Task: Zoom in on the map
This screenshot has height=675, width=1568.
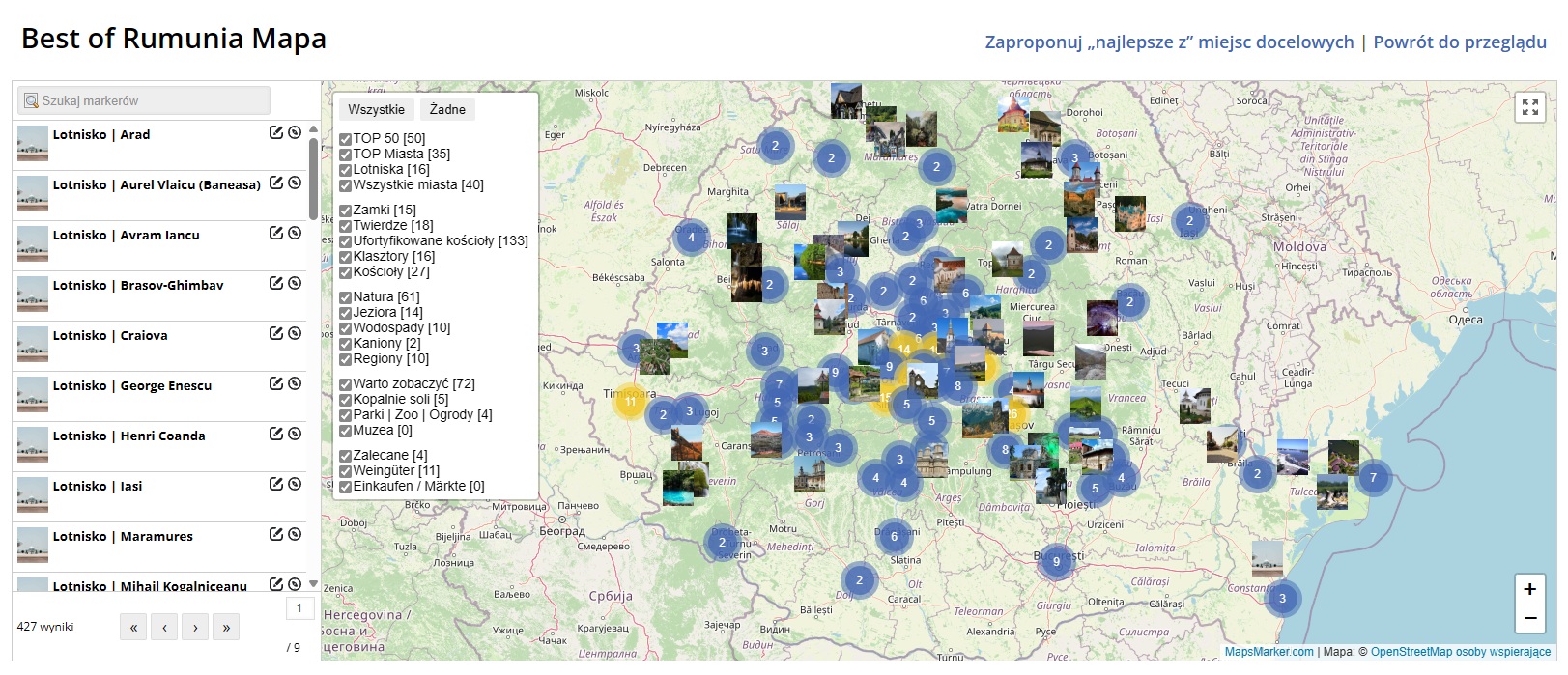Action: [x=1530, y=589]
